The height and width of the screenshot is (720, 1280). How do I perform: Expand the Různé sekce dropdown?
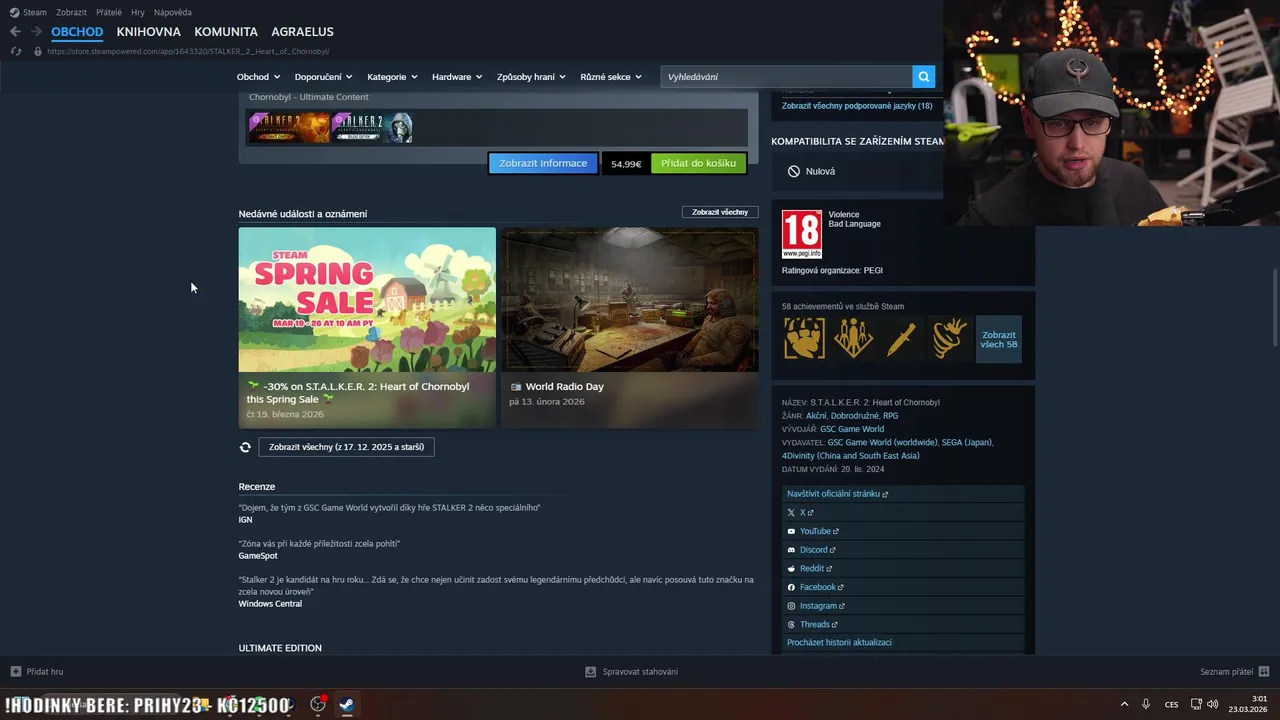pos(611,77)
